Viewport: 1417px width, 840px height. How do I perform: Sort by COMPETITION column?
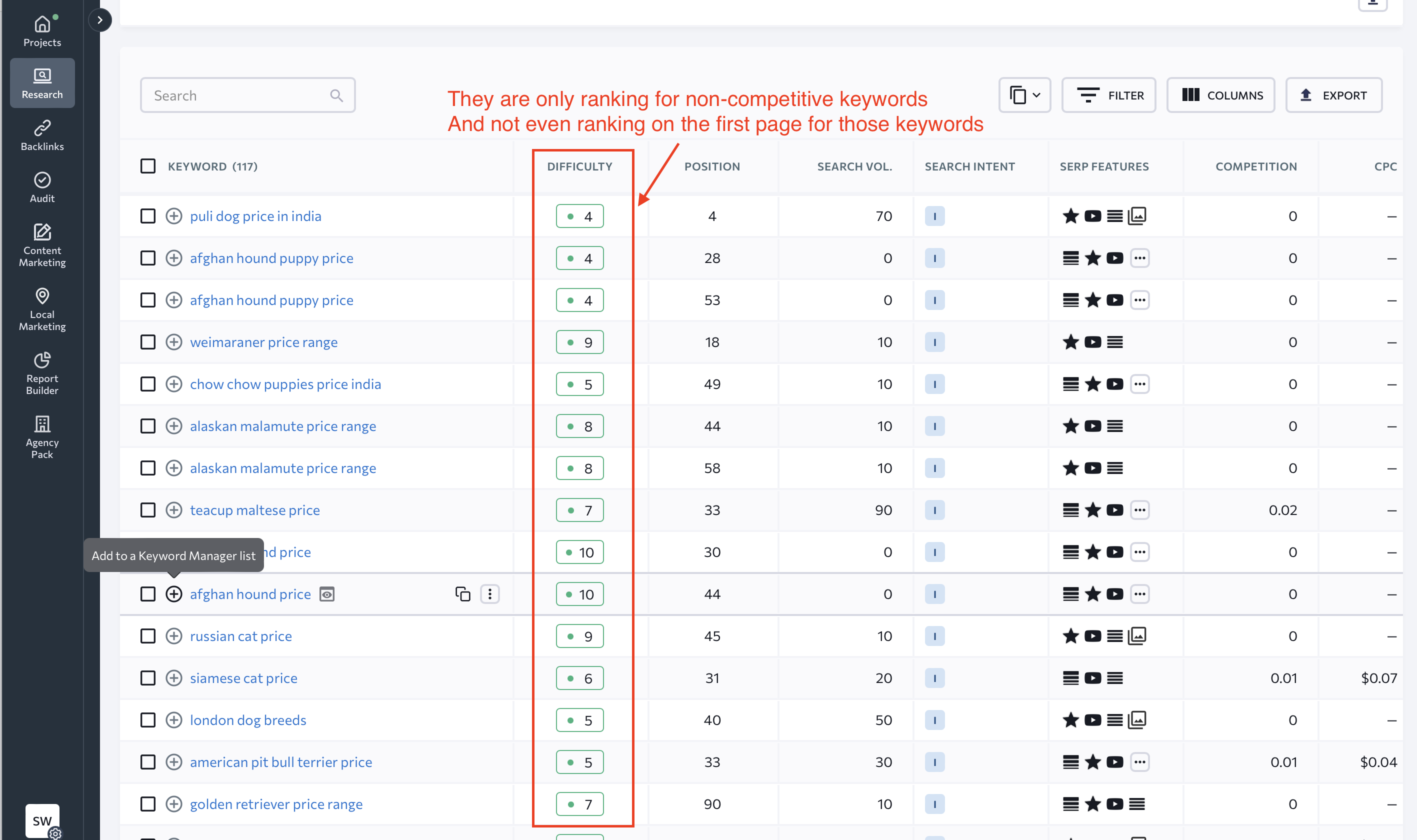pos(1256,166)
